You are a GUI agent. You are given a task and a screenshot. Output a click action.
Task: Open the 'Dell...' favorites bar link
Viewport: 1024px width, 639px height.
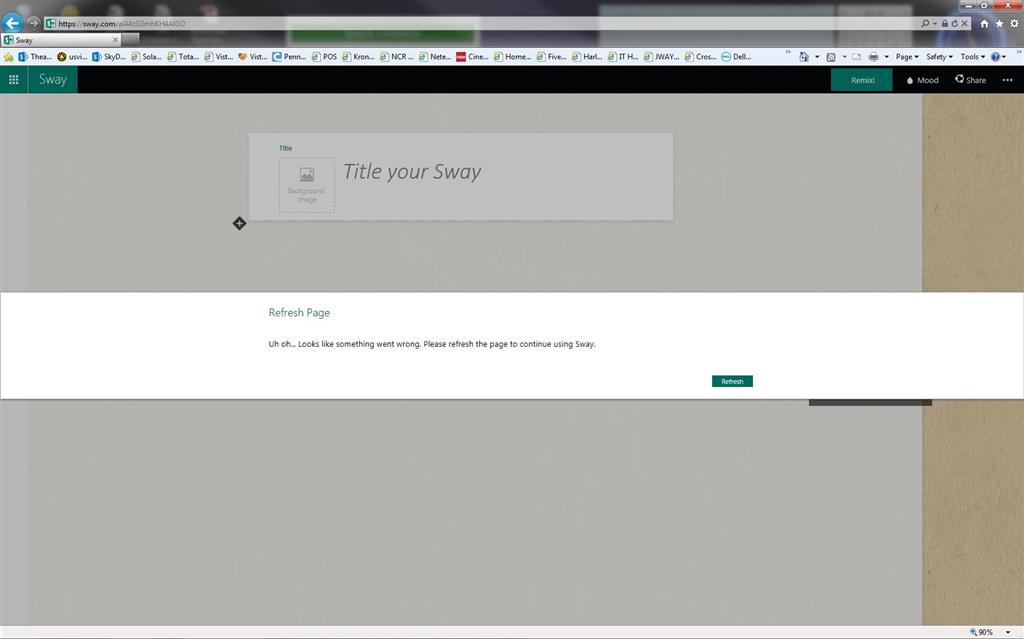(736, 57)
